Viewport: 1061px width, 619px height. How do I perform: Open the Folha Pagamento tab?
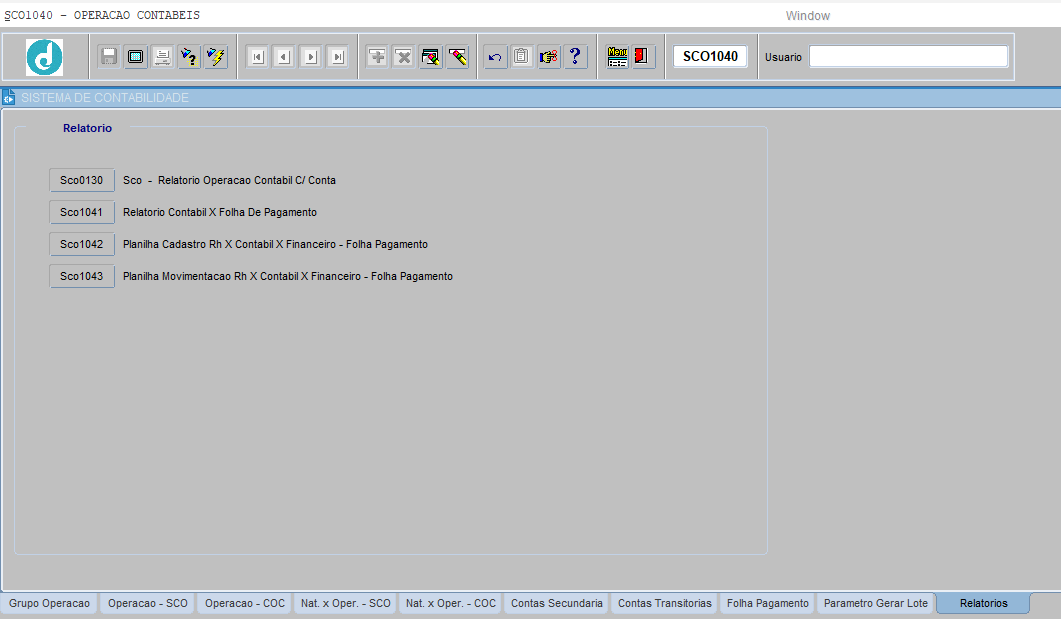click(767, 603)
